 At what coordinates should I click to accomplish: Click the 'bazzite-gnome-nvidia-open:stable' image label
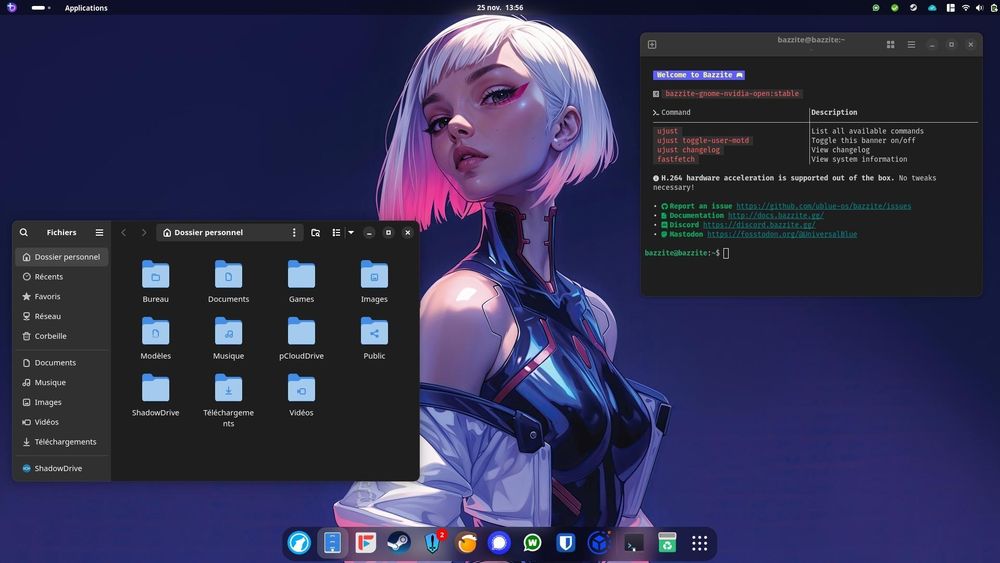pyautogui.click(x=732, y=94)
